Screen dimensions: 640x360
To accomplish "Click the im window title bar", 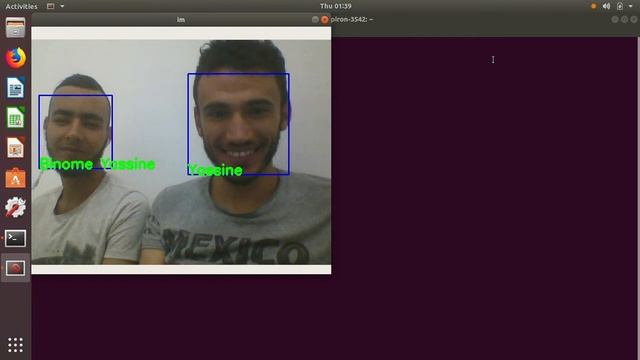I will 181,20.
